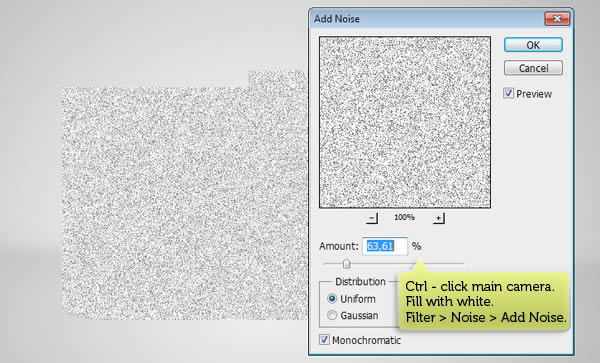Select the Uniform distribution option
Image resolution: width=600 pixels, height=363 pixels.
point(332,299)
